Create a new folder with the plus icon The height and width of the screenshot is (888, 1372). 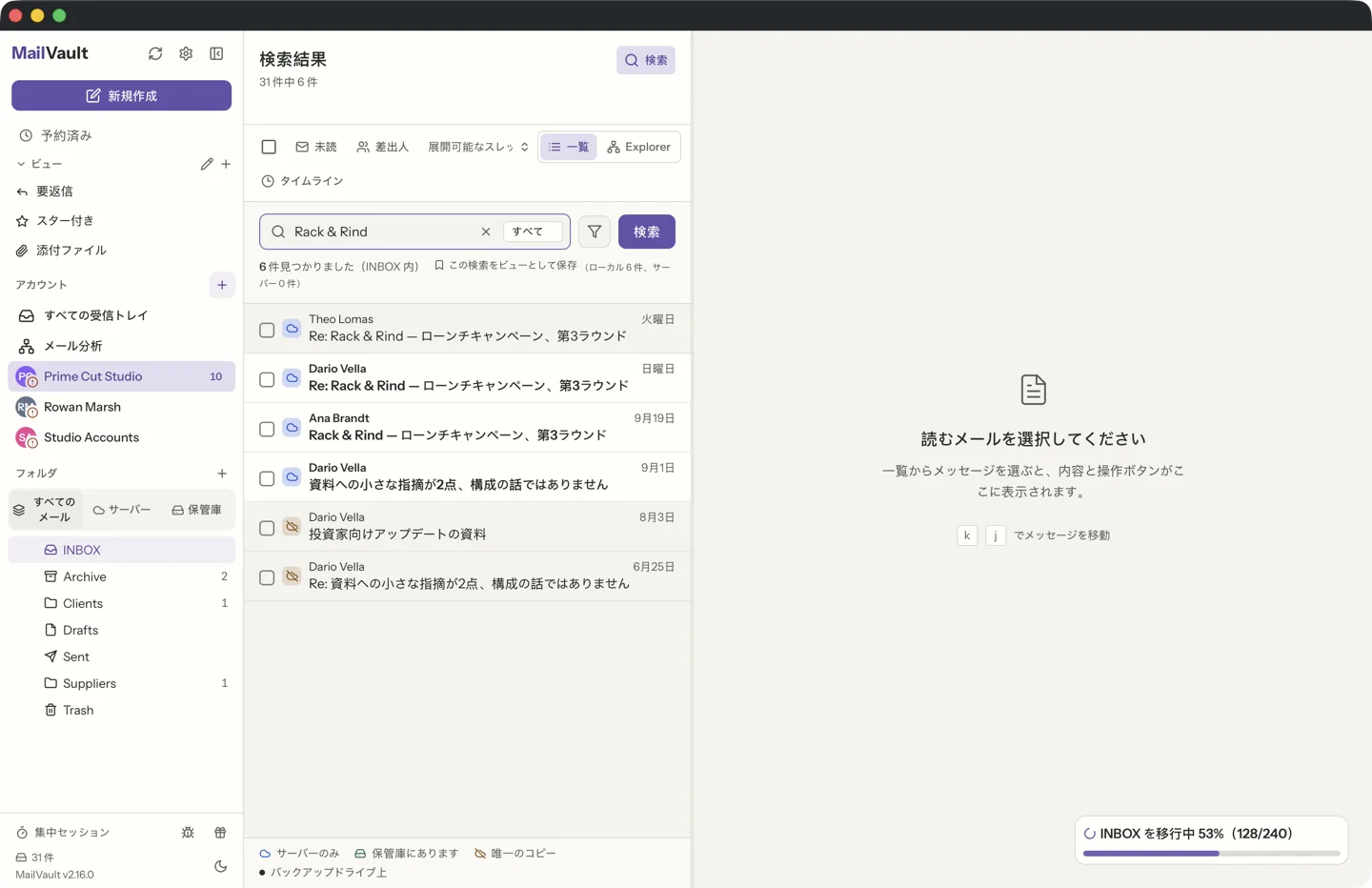click(x=222, y=474)
